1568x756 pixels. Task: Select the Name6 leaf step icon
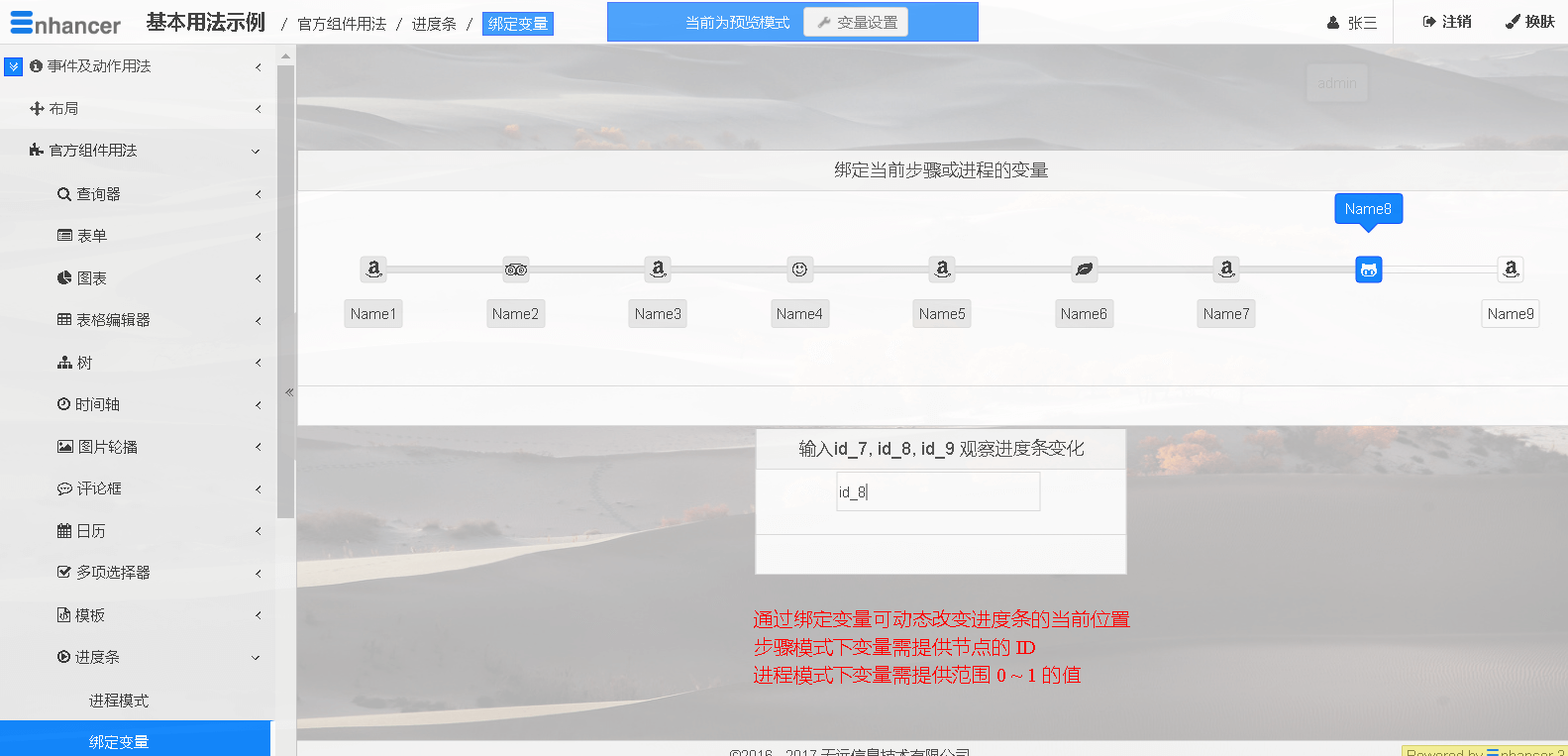[1084, 269]
